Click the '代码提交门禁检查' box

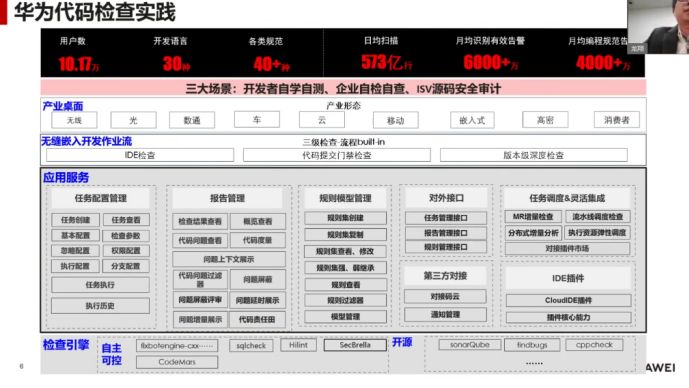coord(337,155)
